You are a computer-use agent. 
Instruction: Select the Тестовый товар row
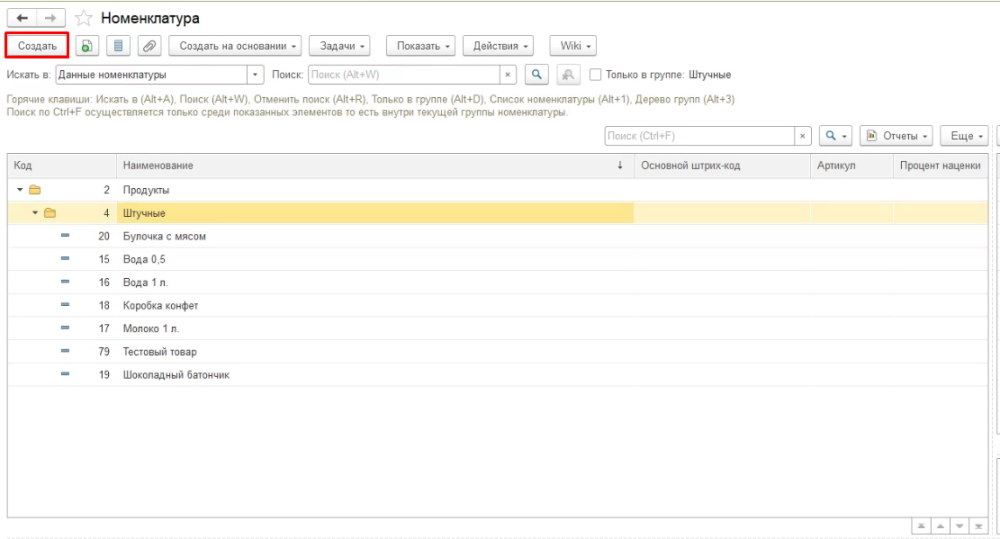tap(160, 352)
